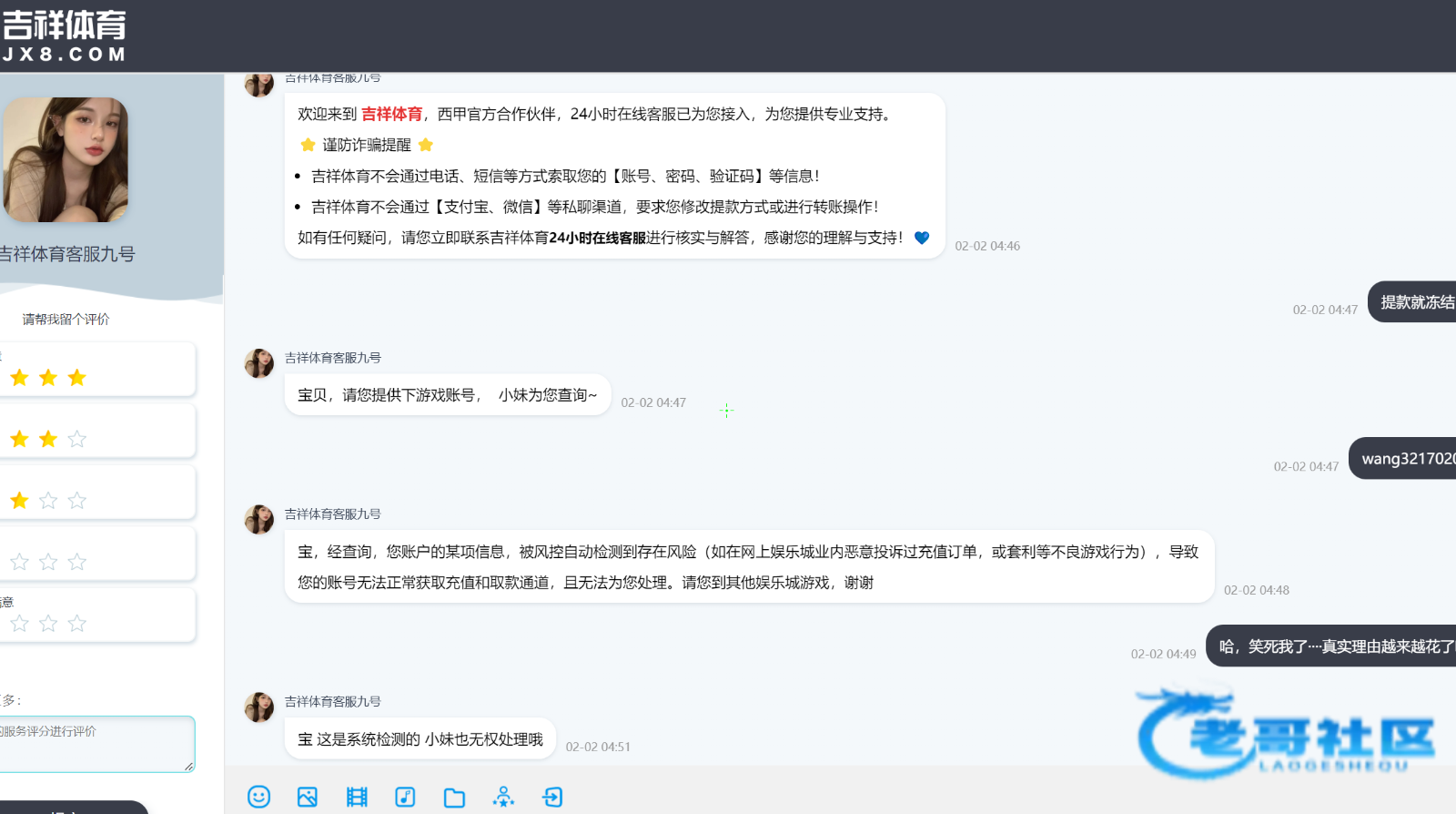
Task: Click the 提款就冻结 message bubble
Action: (1413, 302)
